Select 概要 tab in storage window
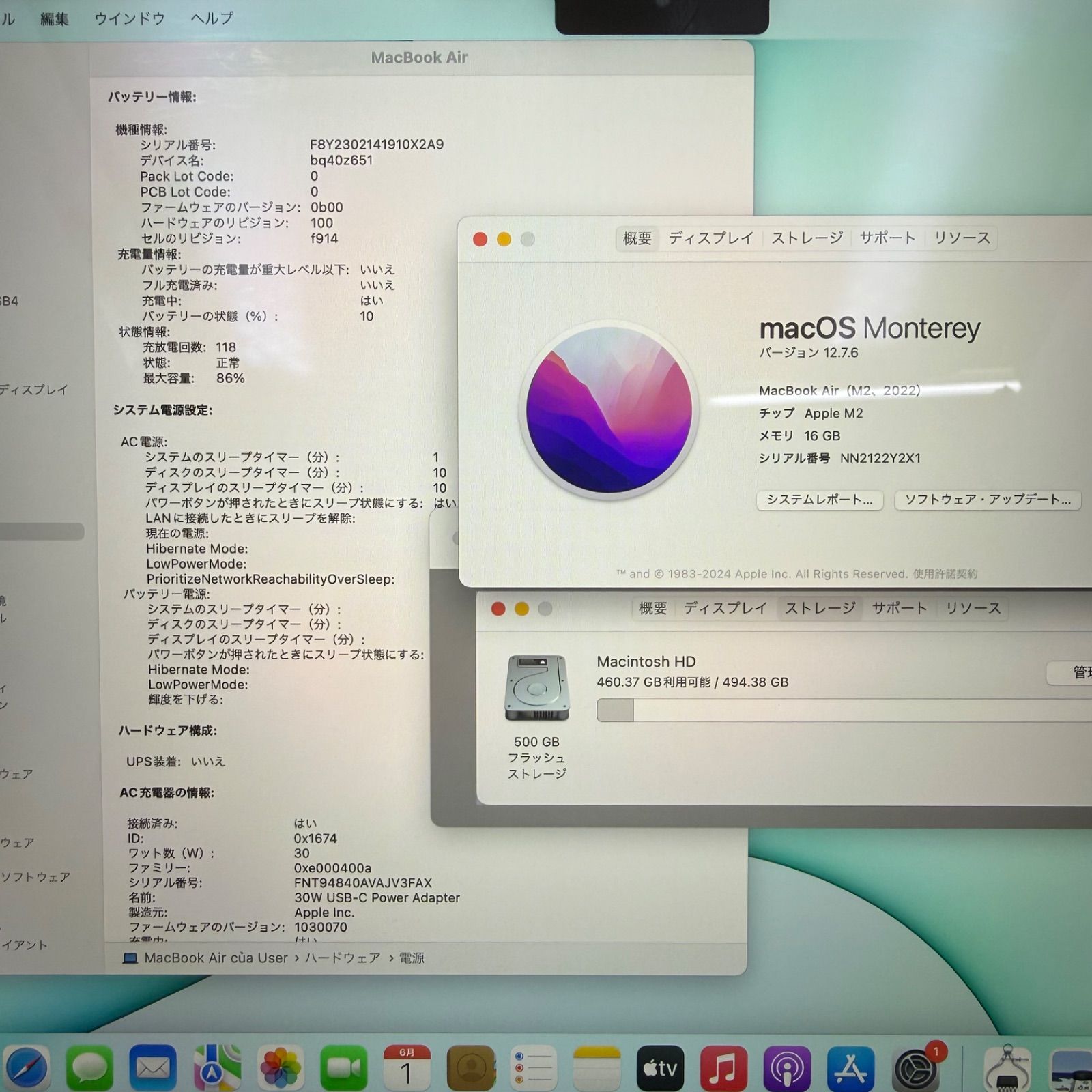1092x1092 pixels. click(652, 608)
